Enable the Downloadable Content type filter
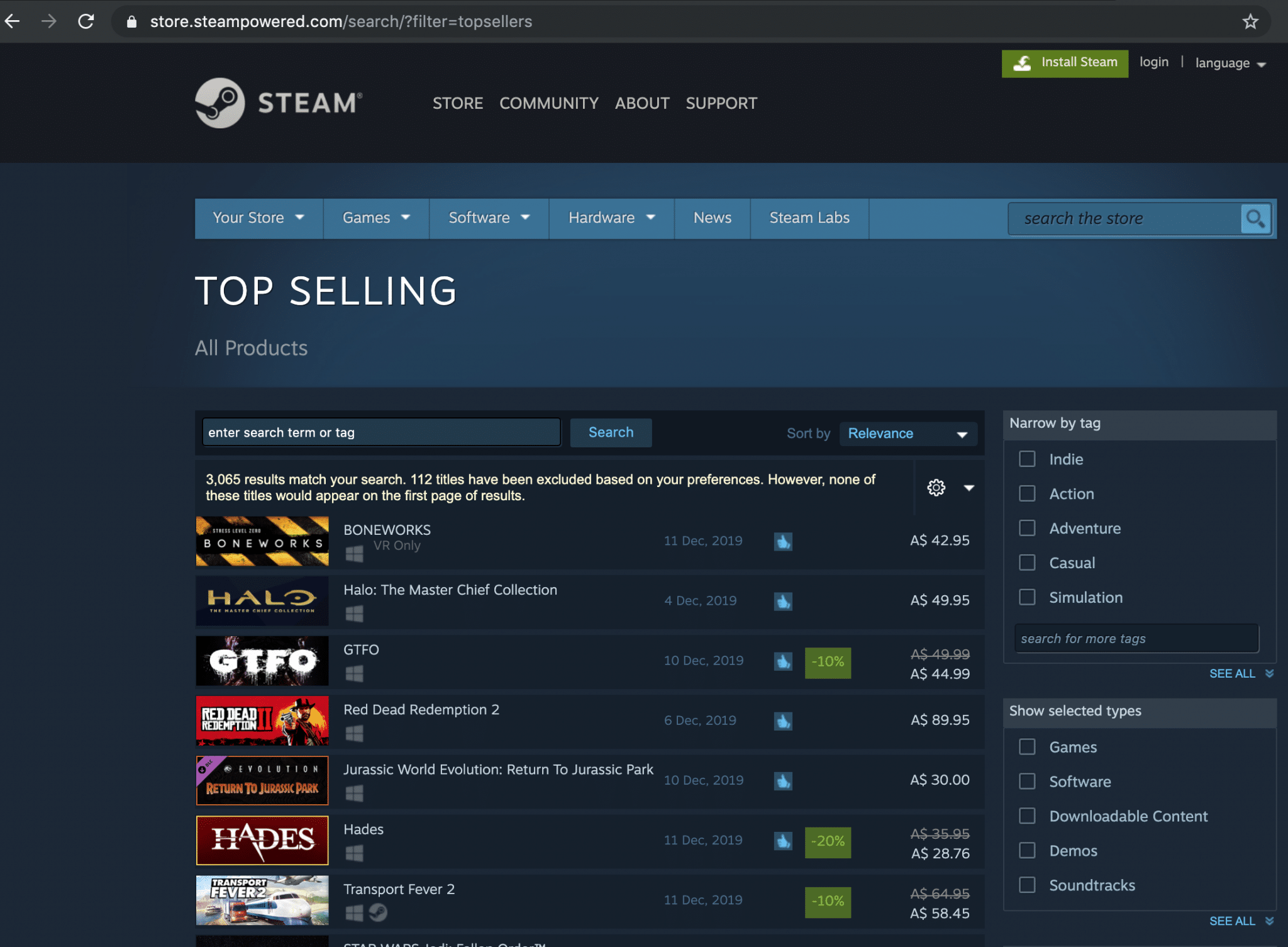 1027,815
